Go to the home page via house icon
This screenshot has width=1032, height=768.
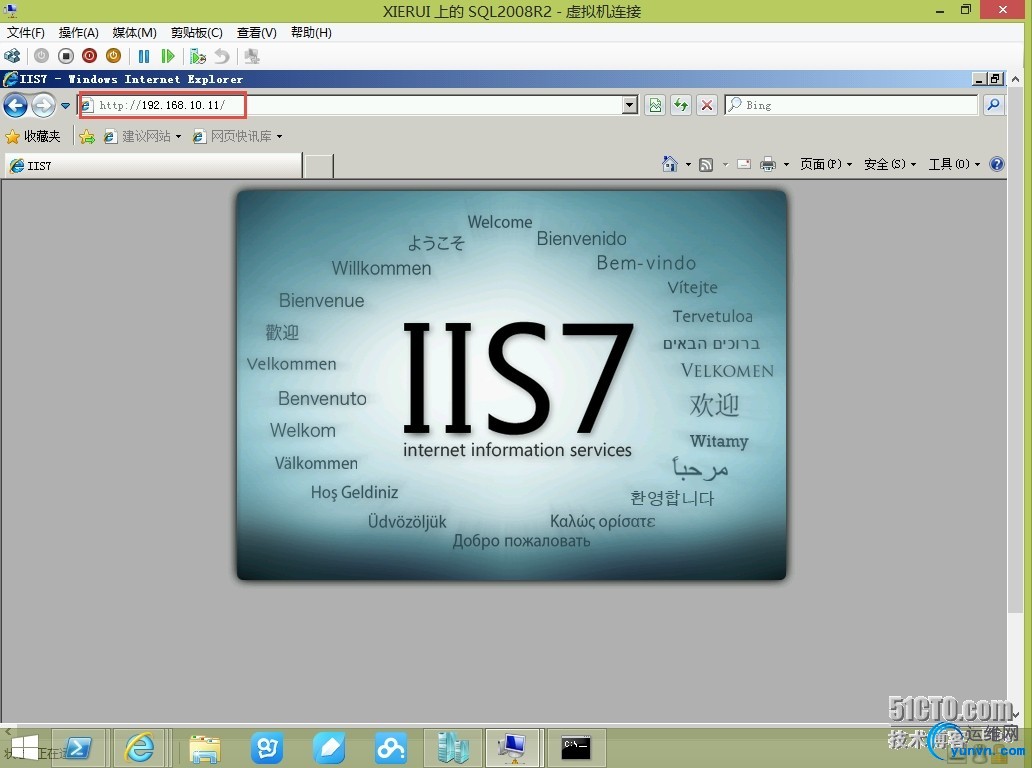coord(669,164)
